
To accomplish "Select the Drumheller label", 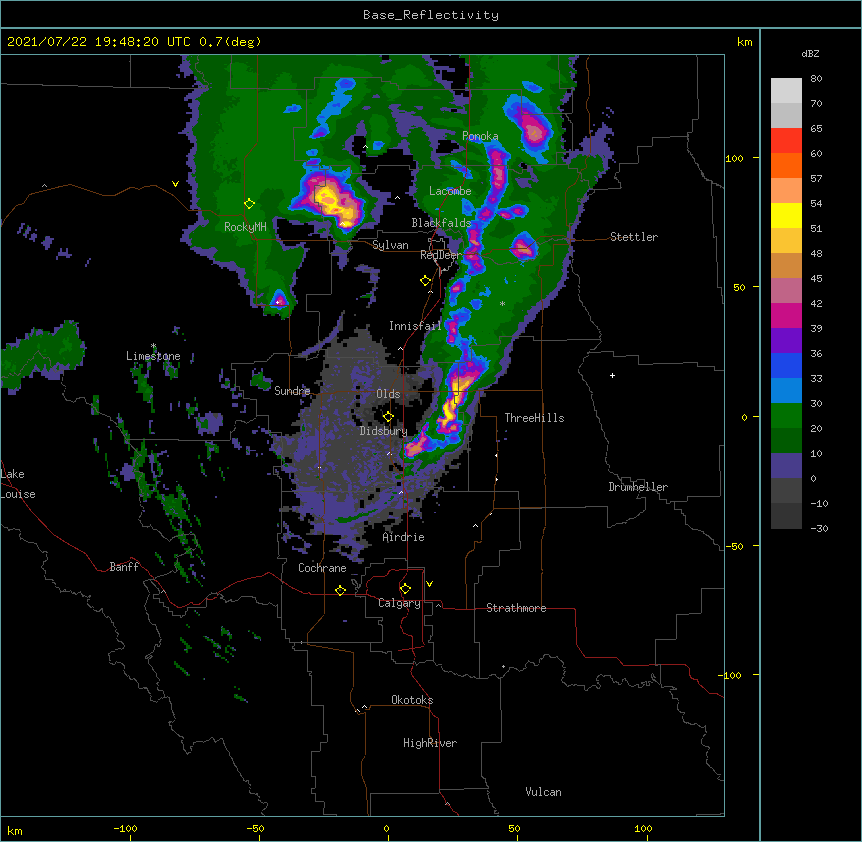I will click(x=638, y=487).
